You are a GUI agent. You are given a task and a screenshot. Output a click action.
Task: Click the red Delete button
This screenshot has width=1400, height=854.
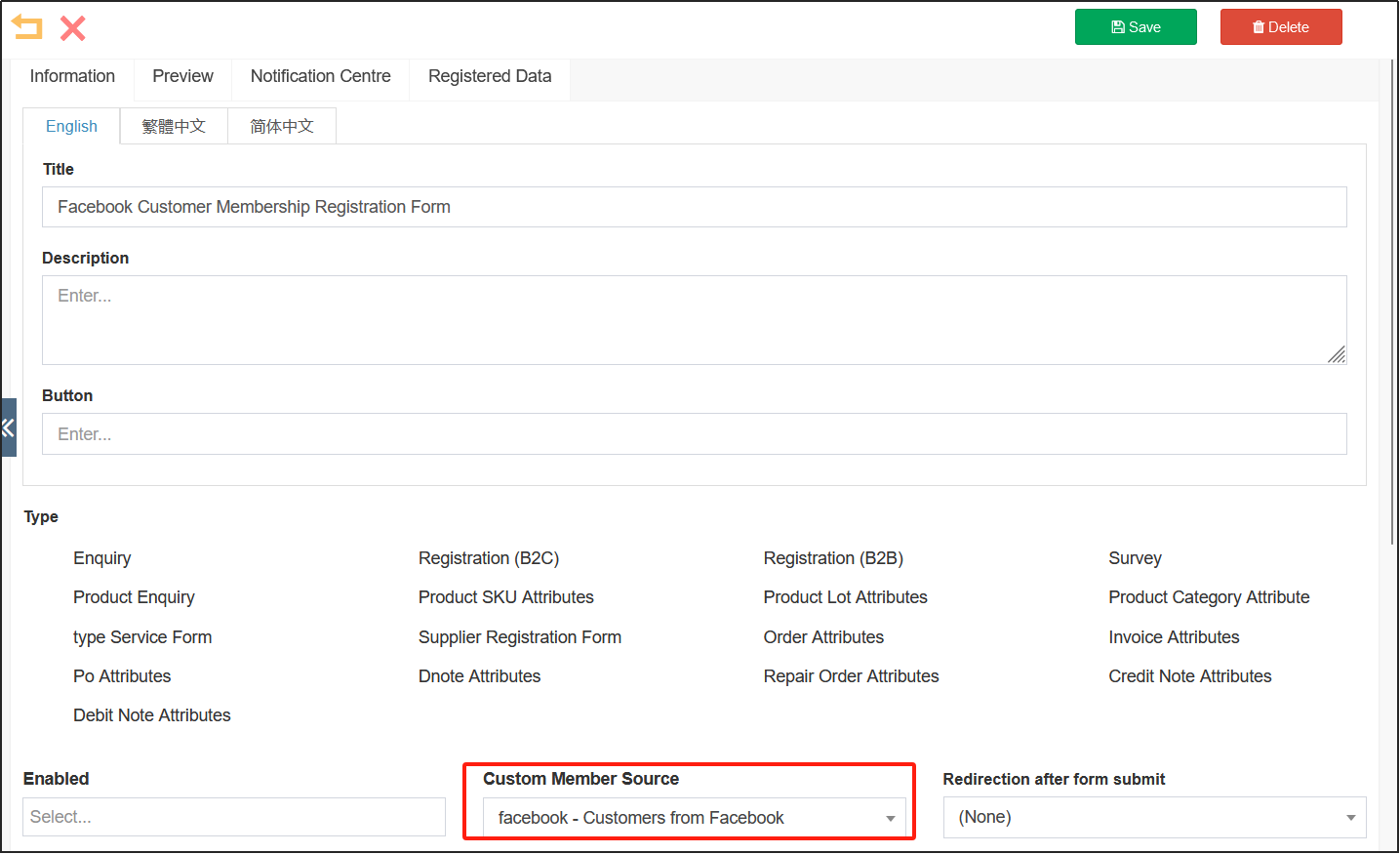point(1280,27)
